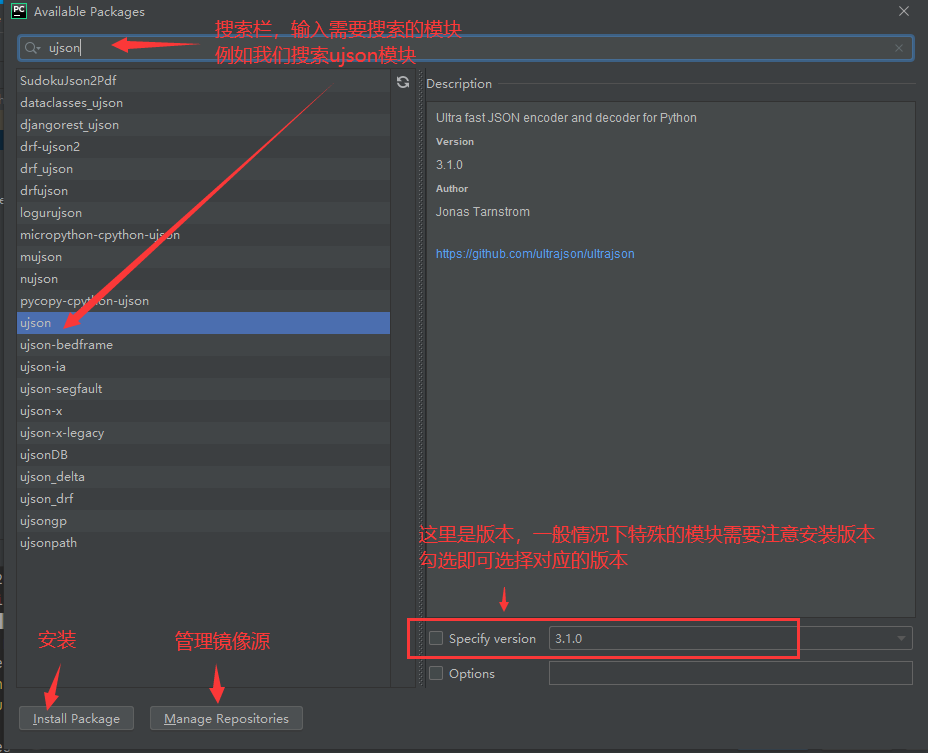Screen dimensions: 928x753
Task: Select ujson-x package row
Action: click(x=204, y=411)
